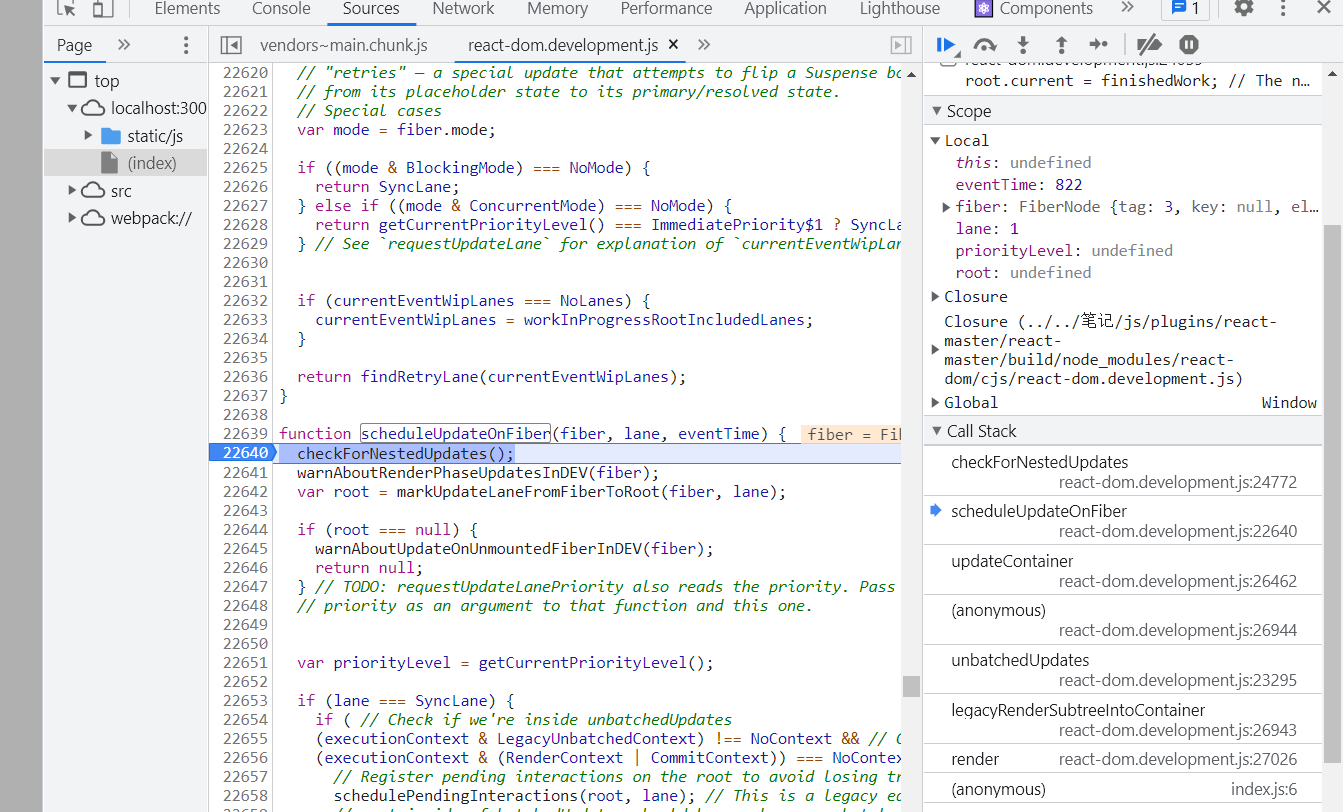The width and height of the screenshot is (1343, 812).
Task: Step over the next function call
Action: [x=985, y=44]
